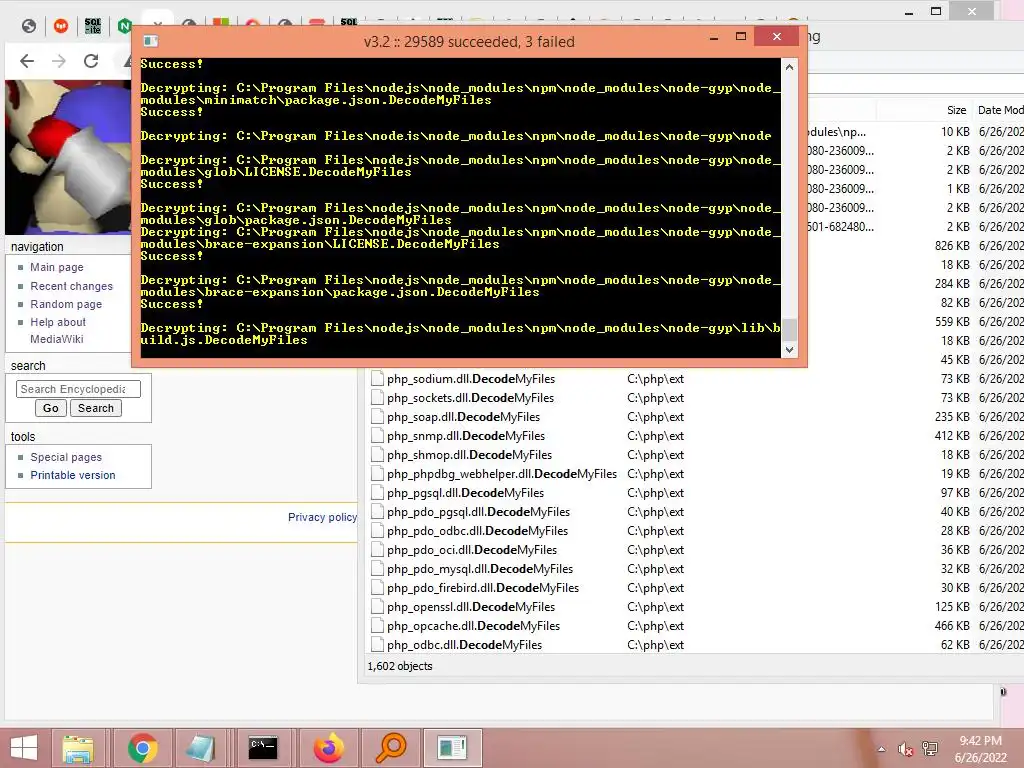Open the Recent changes link
Screen dimensions: 1024x768
click(x=71, y=286)
